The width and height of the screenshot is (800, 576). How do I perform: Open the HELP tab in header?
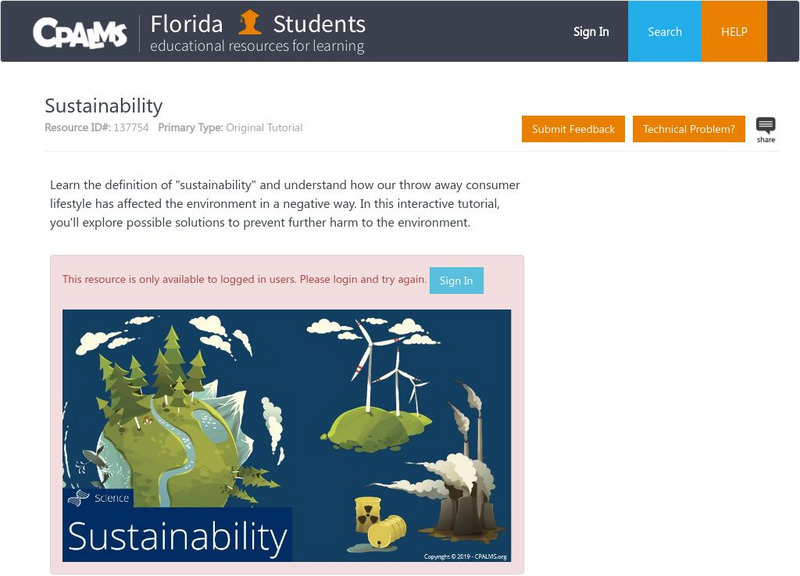(x=735, y=31)
